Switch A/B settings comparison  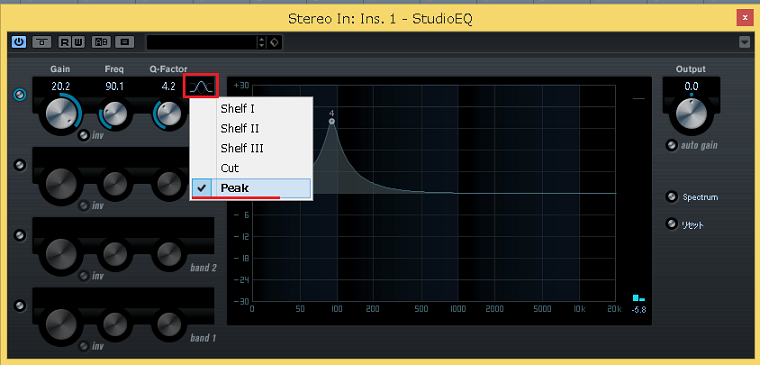tap(102, 42)
